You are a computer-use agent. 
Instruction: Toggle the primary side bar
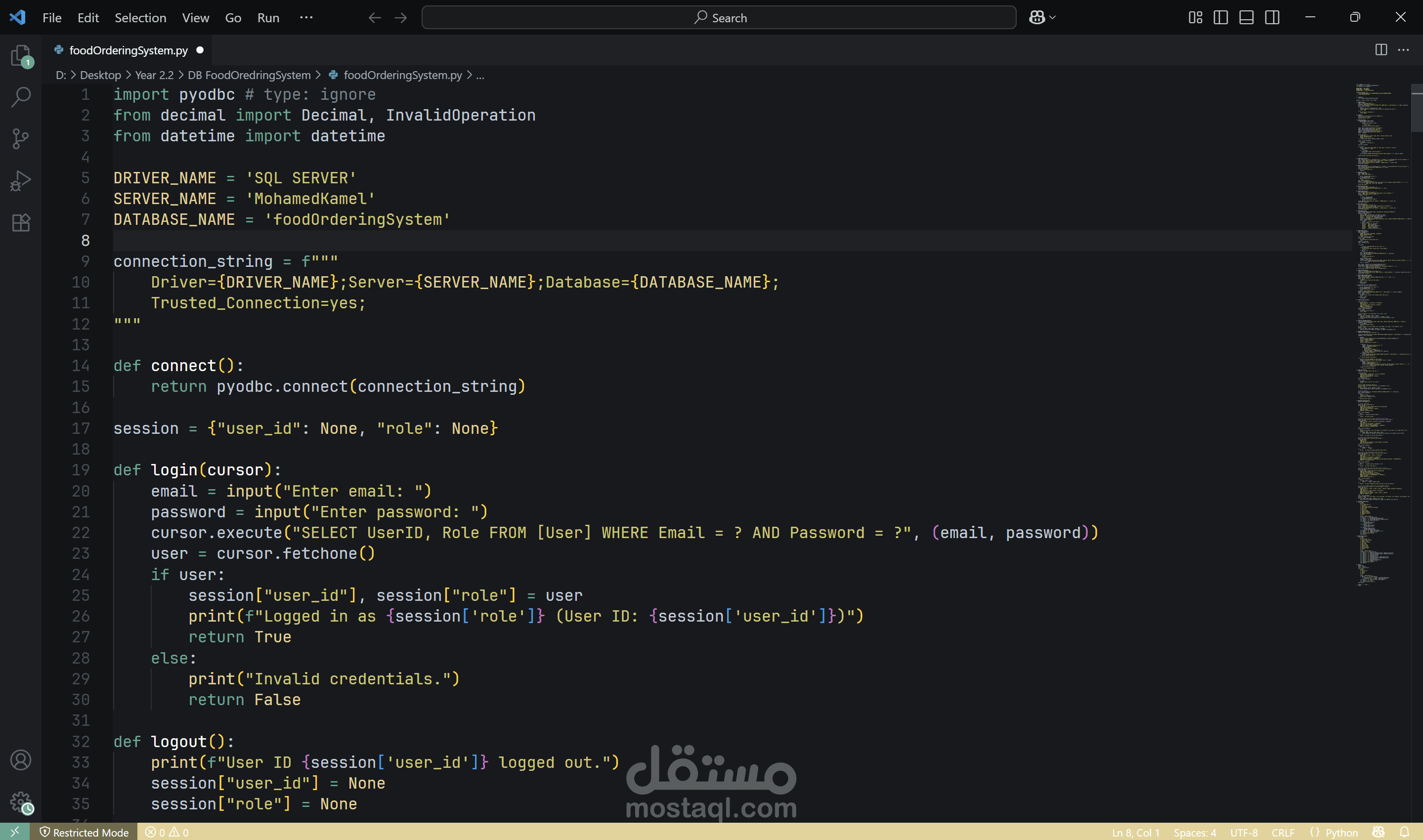(x=1221, y=18)
